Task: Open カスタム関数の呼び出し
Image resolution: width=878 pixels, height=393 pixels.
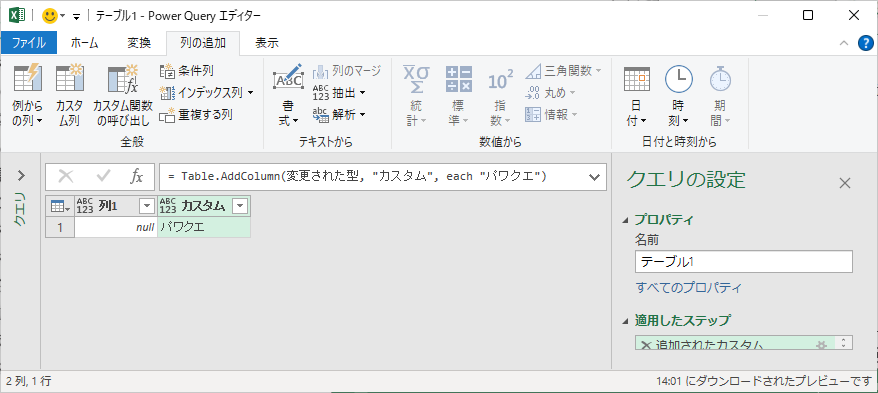Action: [x=123, y=96]
